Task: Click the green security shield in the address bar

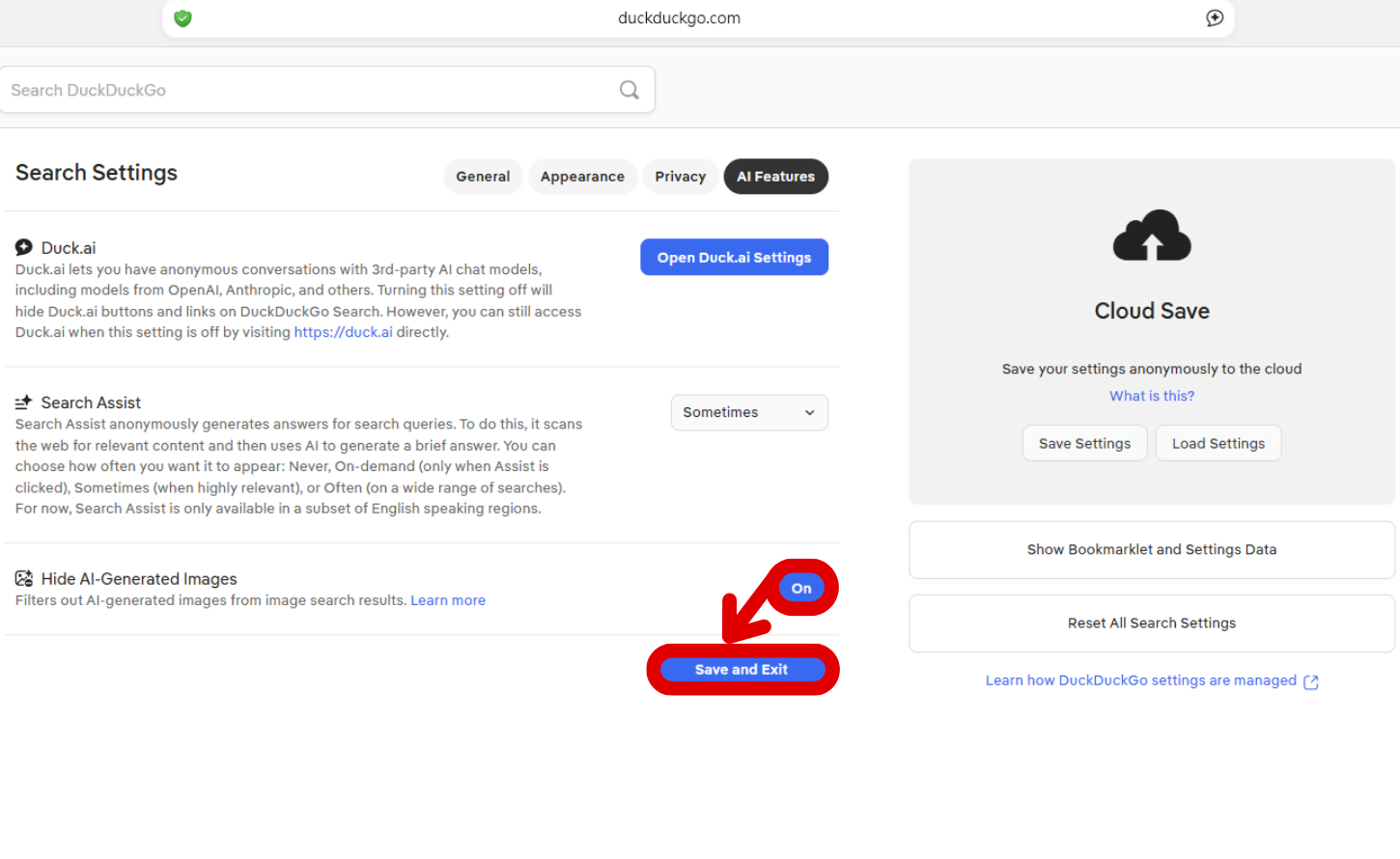Action: (x=182, y=17)
